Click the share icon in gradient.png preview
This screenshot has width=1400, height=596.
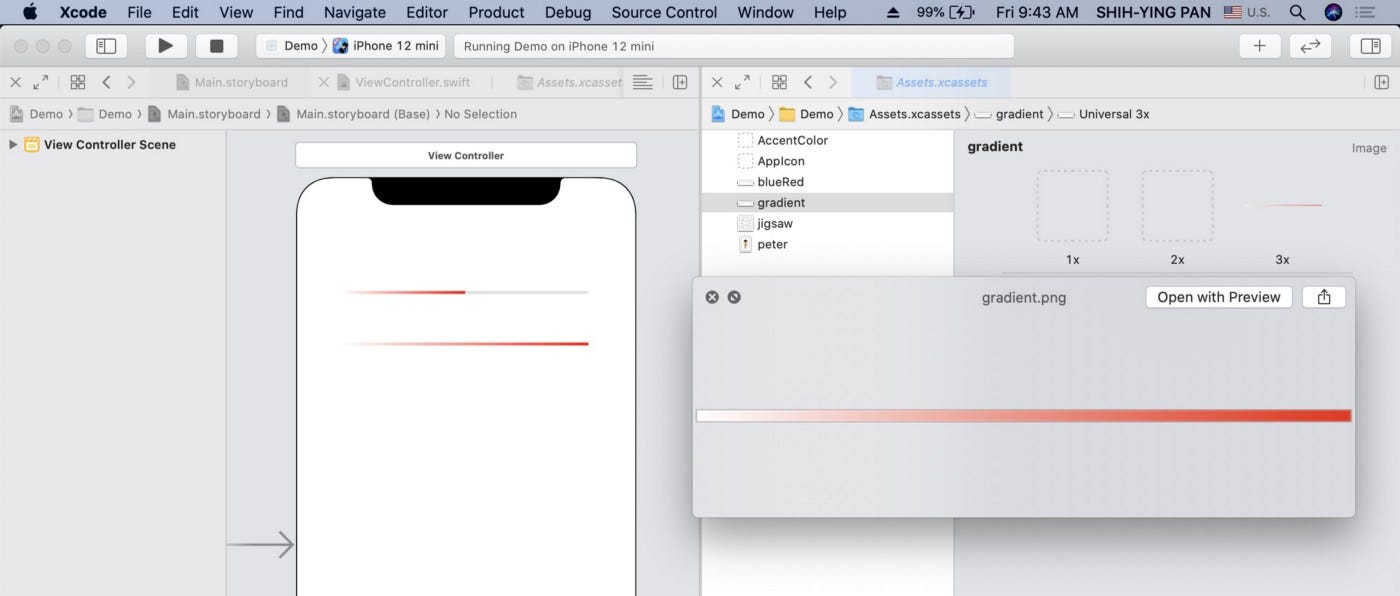click(1323, 296)
